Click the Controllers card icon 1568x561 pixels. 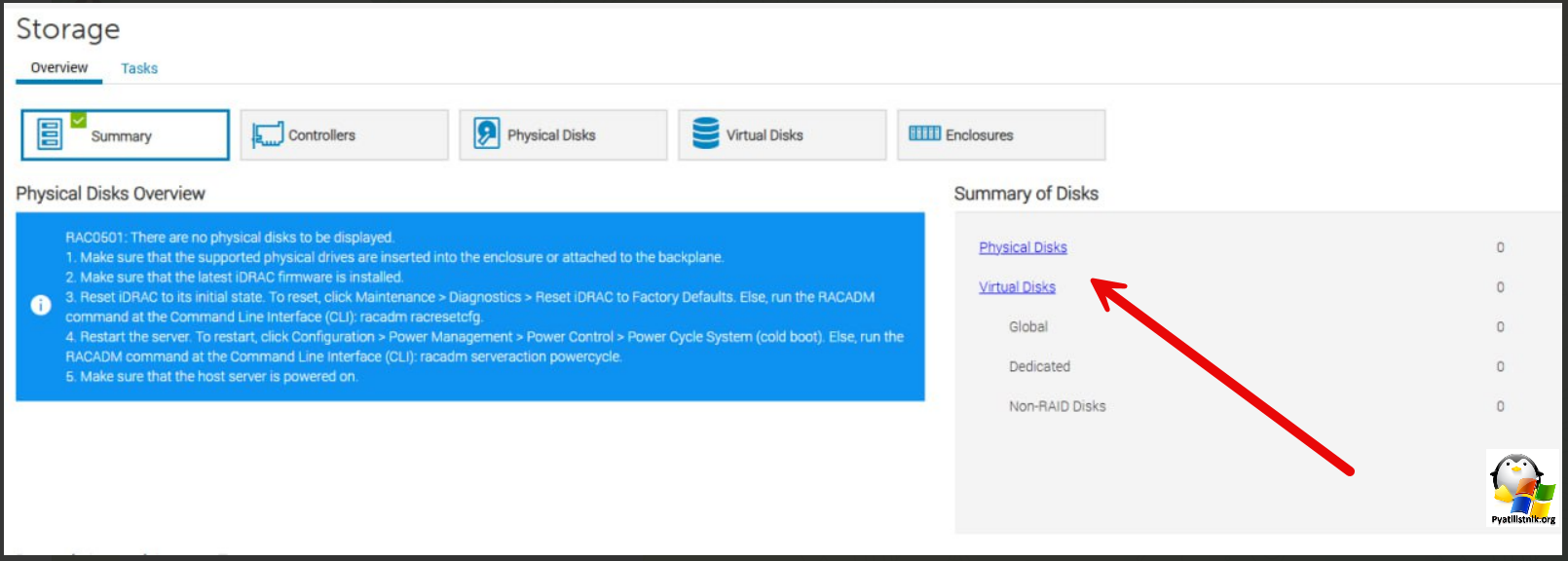tap(267, 134)
